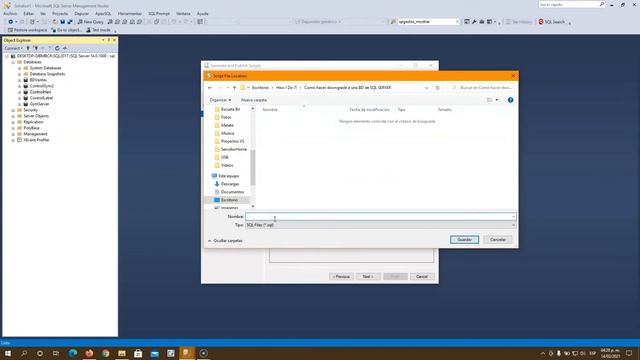Click the up one level arrow
This screenshot has width=640, height=360.
tap(234, 88)
